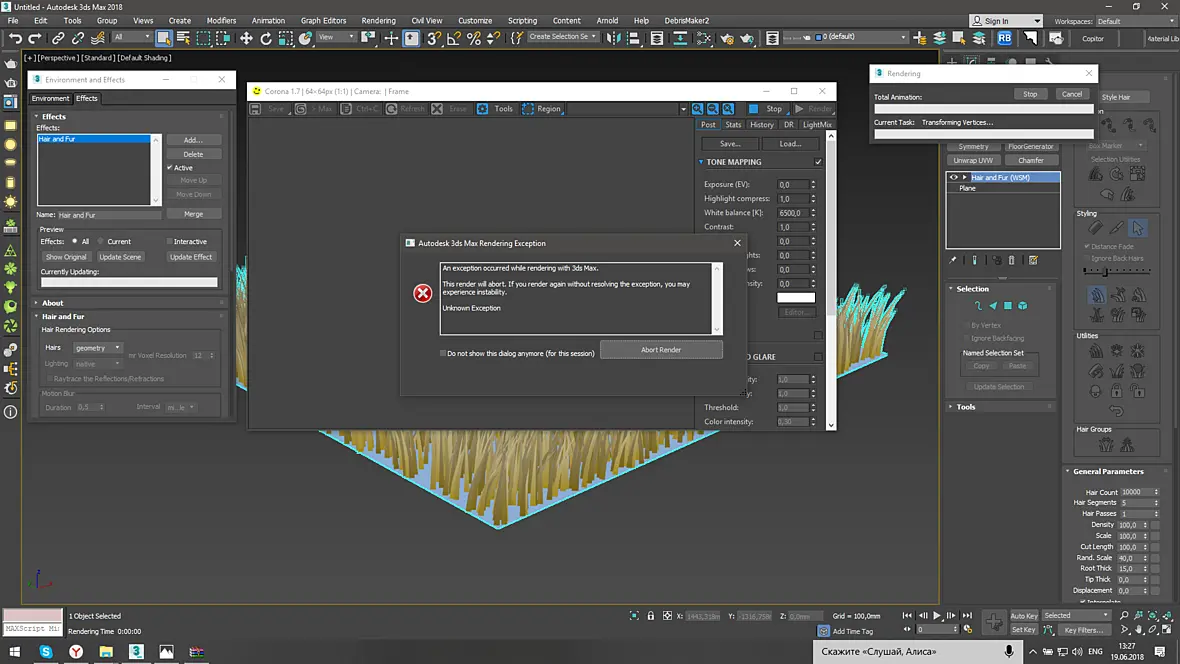
Task: Click the Guide by vertex selection icon
Action: 978,306
